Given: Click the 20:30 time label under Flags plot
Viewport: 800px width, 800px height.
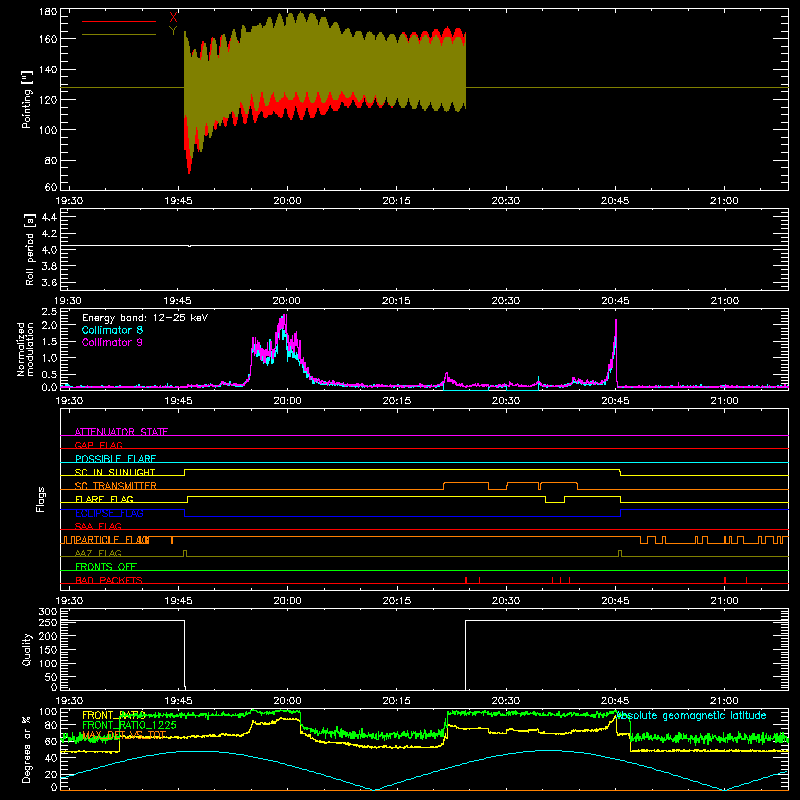Looking at the screenshot, I should click(x=506, y=601).
